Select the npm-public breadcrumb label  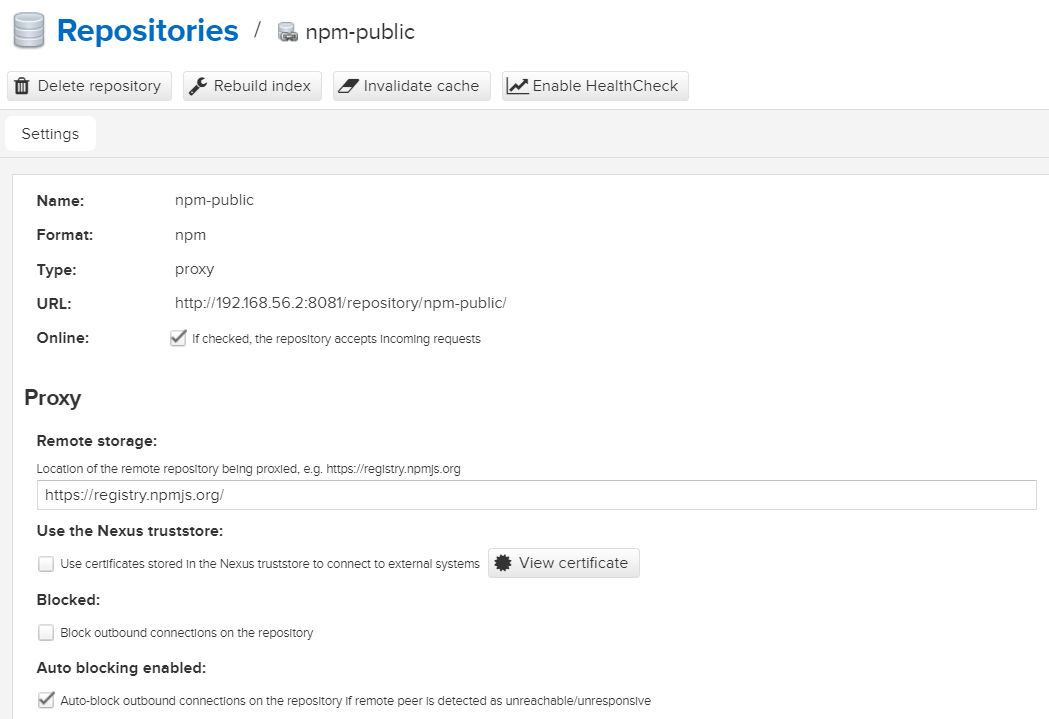point(360,32)
